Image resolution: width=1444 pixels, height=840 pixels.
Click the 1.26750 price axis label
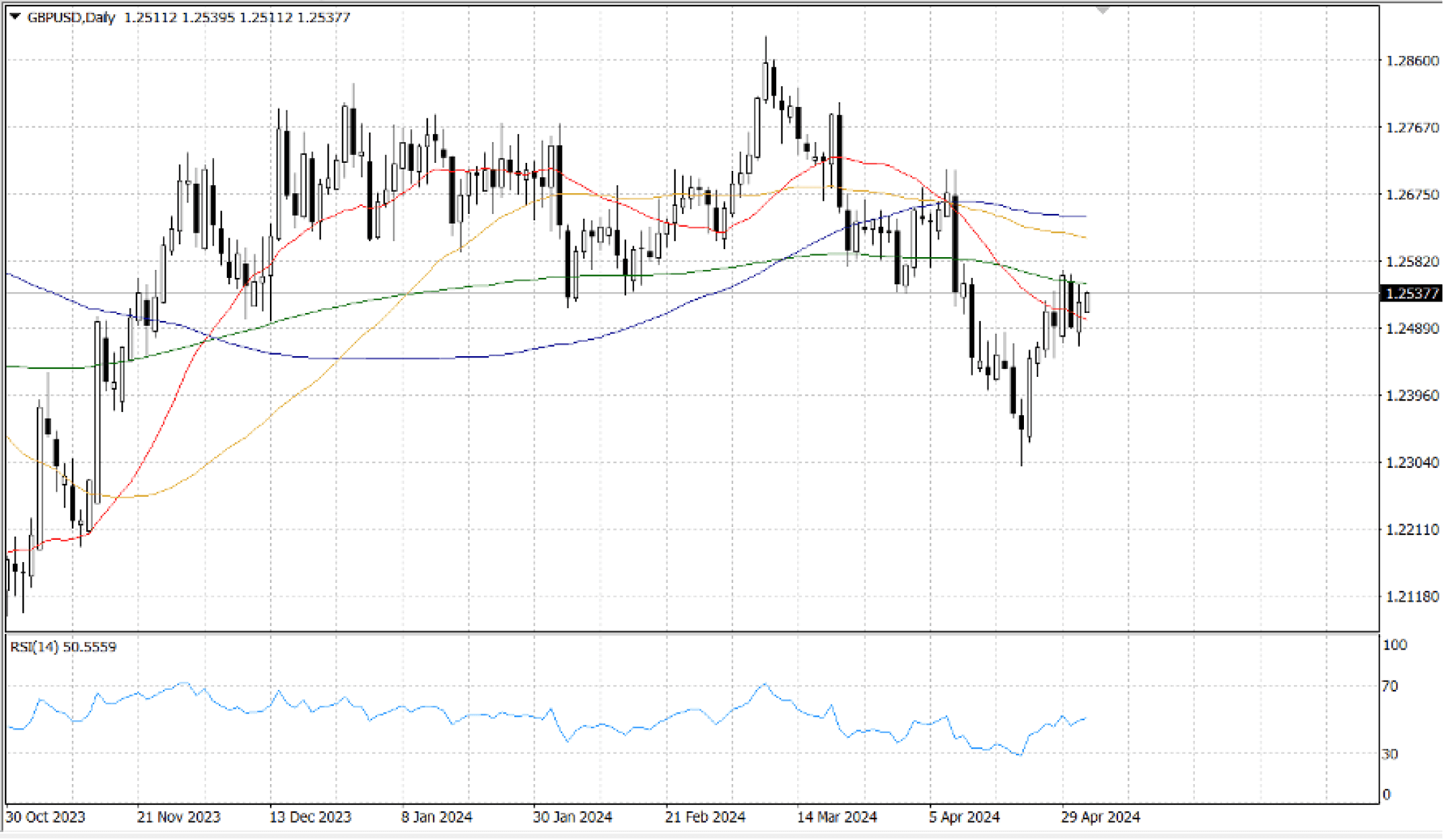click(1412, 195)
